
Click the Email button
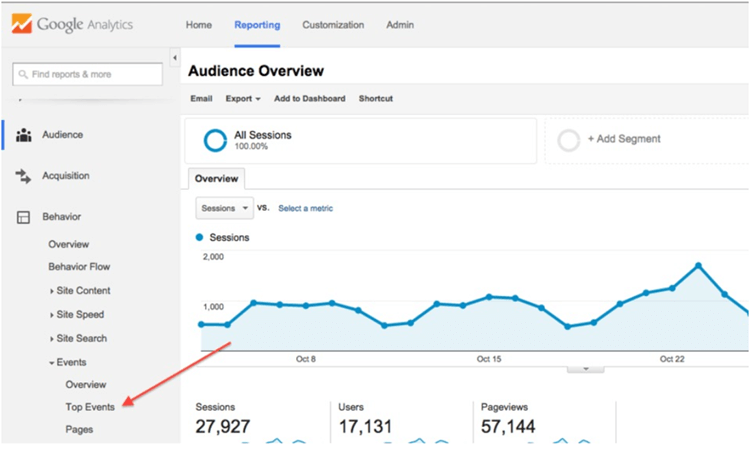pos(201,99)
